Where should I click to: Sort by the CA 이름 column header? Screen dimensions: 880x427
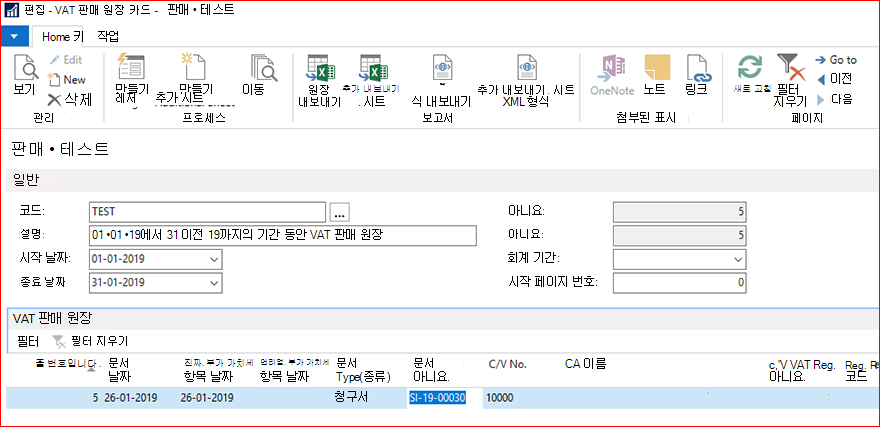click(585, 364)
